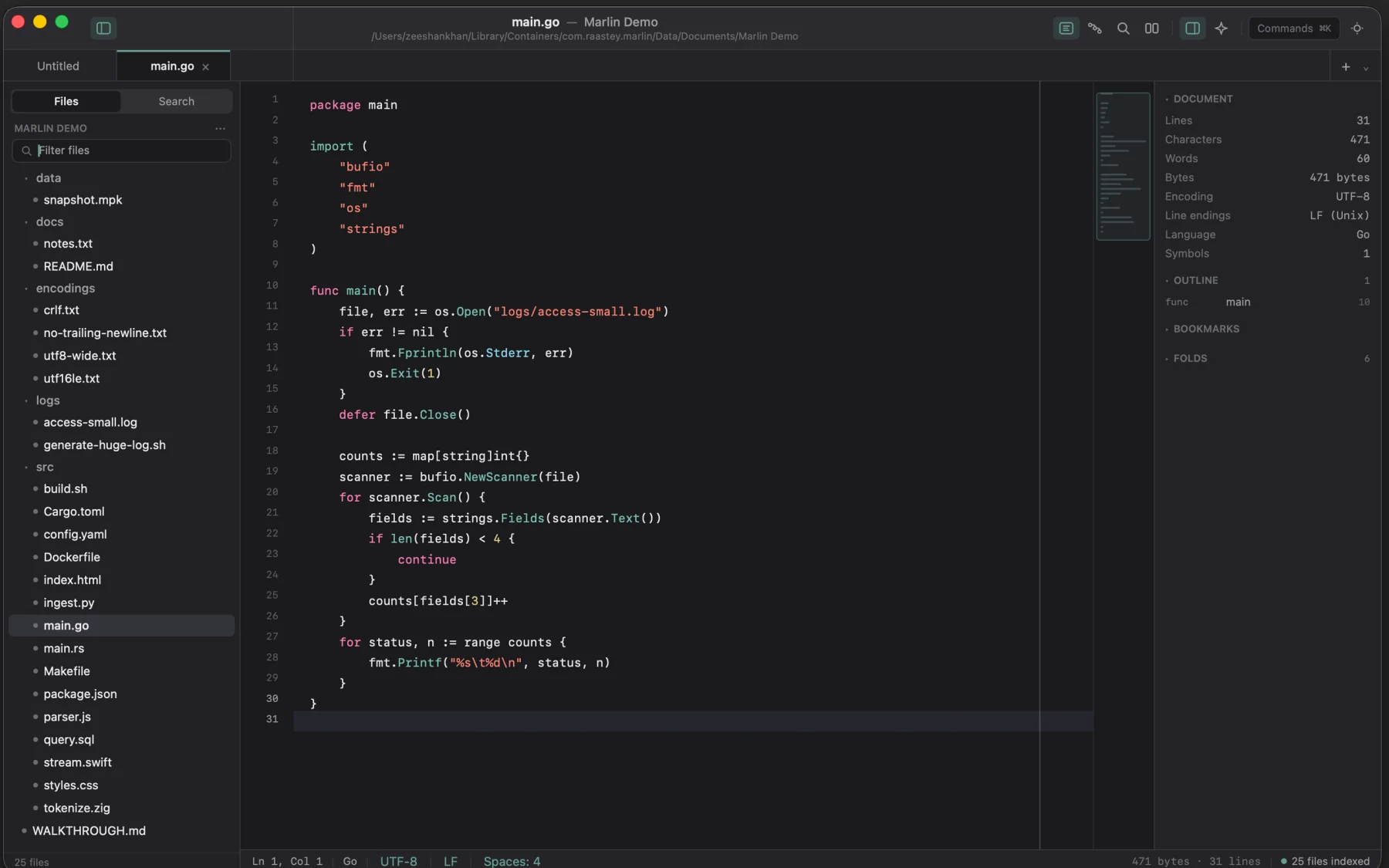Switch to the Search sidebar segment
Image resolution: width=1389 pixels, height=868 pixels.
176,101
